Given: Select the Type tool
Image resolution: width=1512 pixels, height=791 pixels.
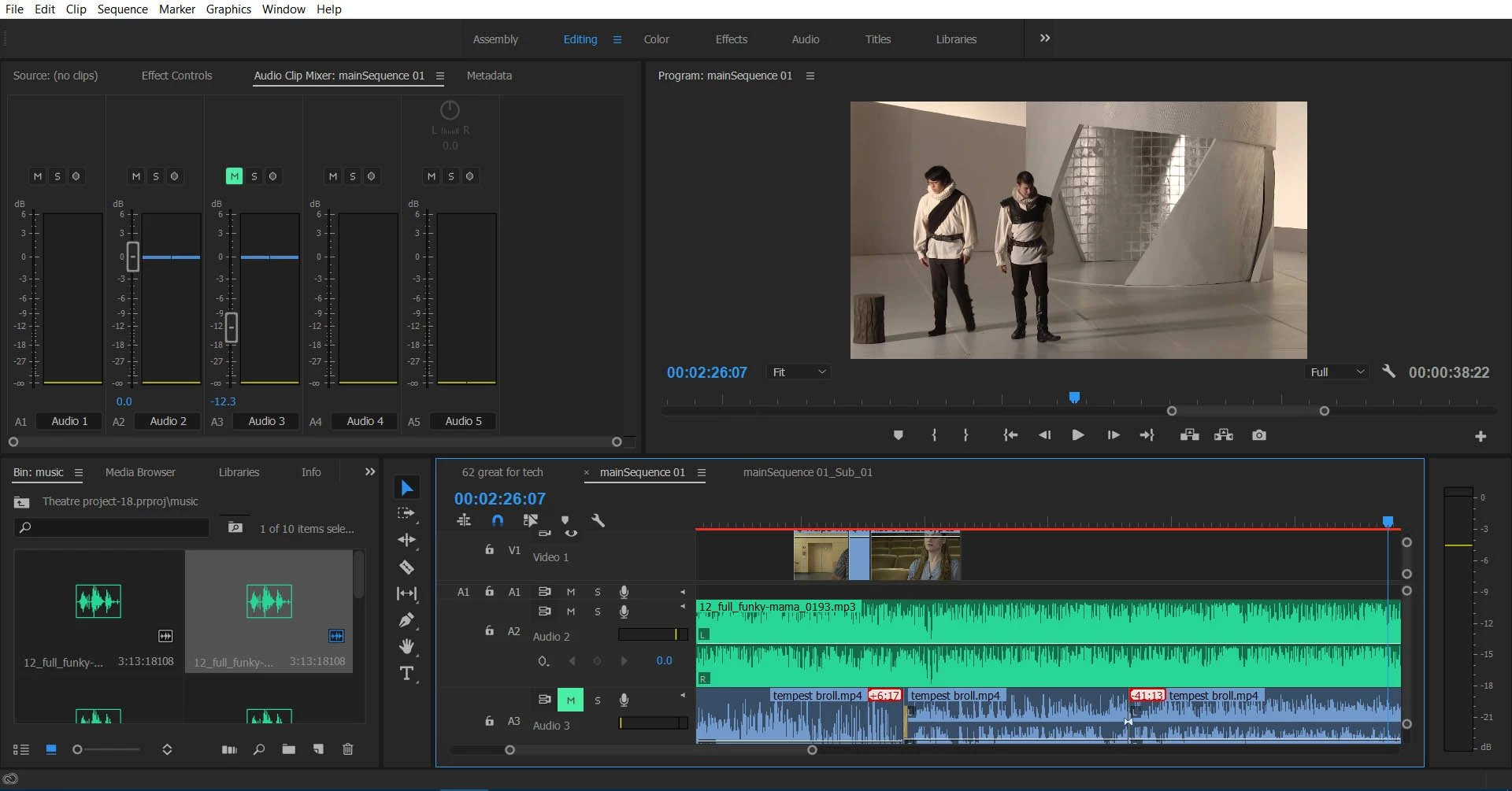Looking at the screenshot, I should point(406,674).
